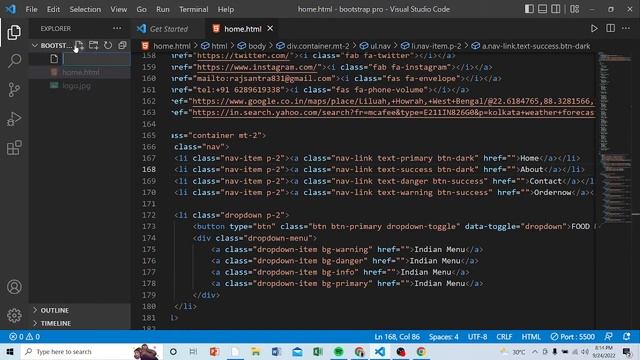Open the Accounts menu icon

[14, 287]
